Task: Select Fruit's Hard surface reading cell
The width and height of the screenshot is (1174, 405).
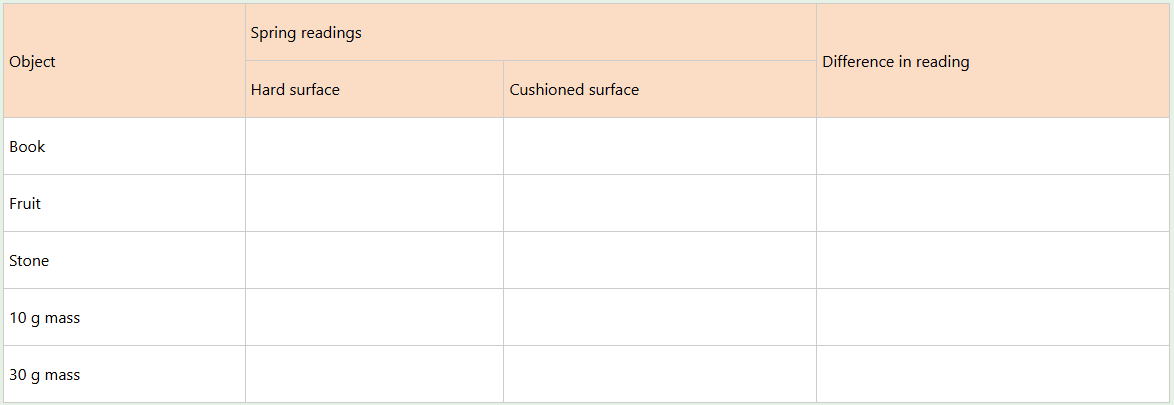Action: point(374,204)
